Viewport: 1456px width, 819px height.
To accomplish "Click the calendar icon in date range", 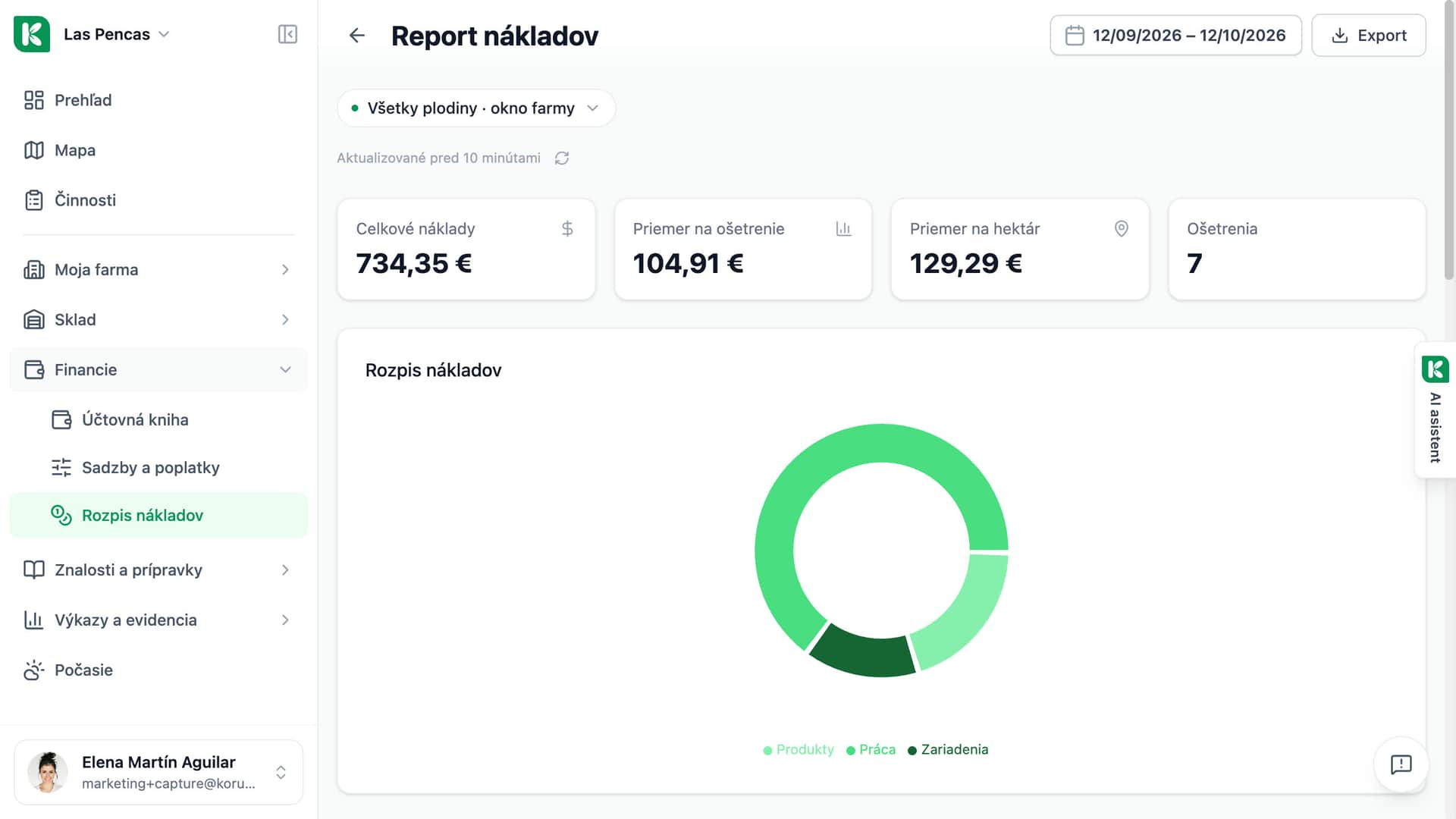I will pyautogui.click(x=1075, y=36).
